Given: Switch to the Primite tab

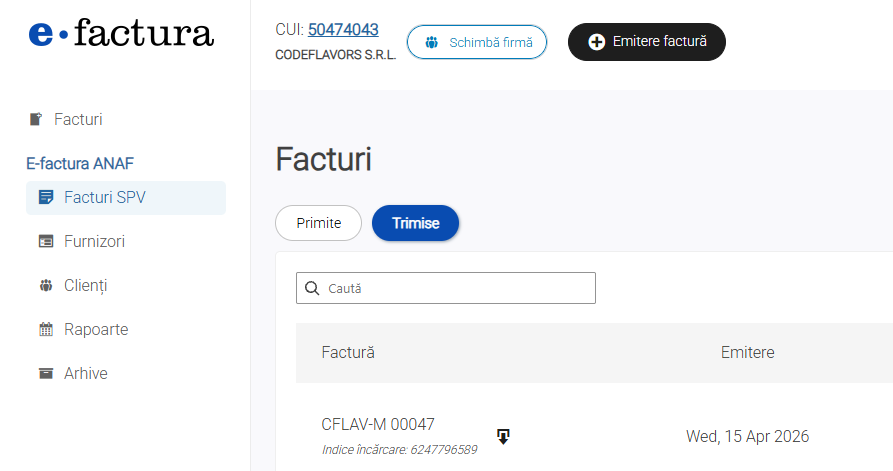Looking at the screenshot, I should pos(318,223).
